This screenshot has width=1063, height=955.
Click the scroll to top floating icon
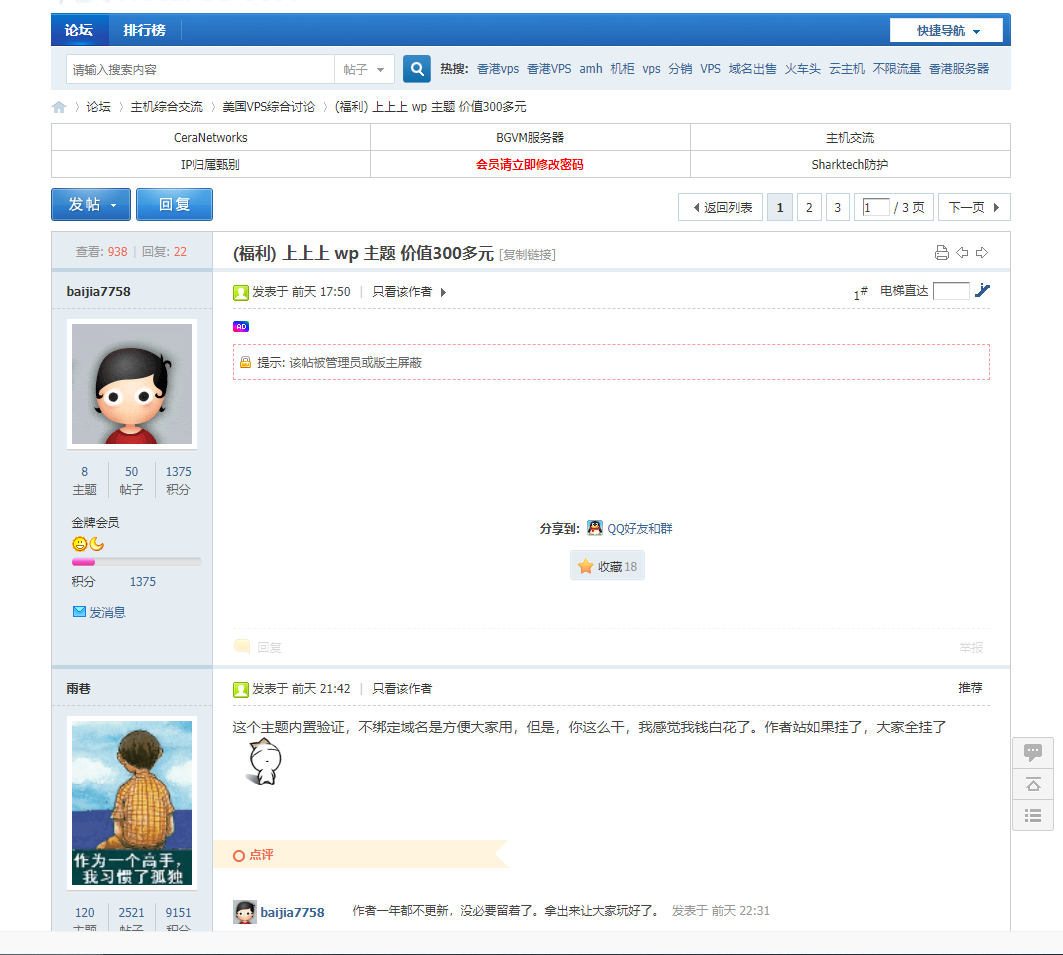[x=1033, y=784]
